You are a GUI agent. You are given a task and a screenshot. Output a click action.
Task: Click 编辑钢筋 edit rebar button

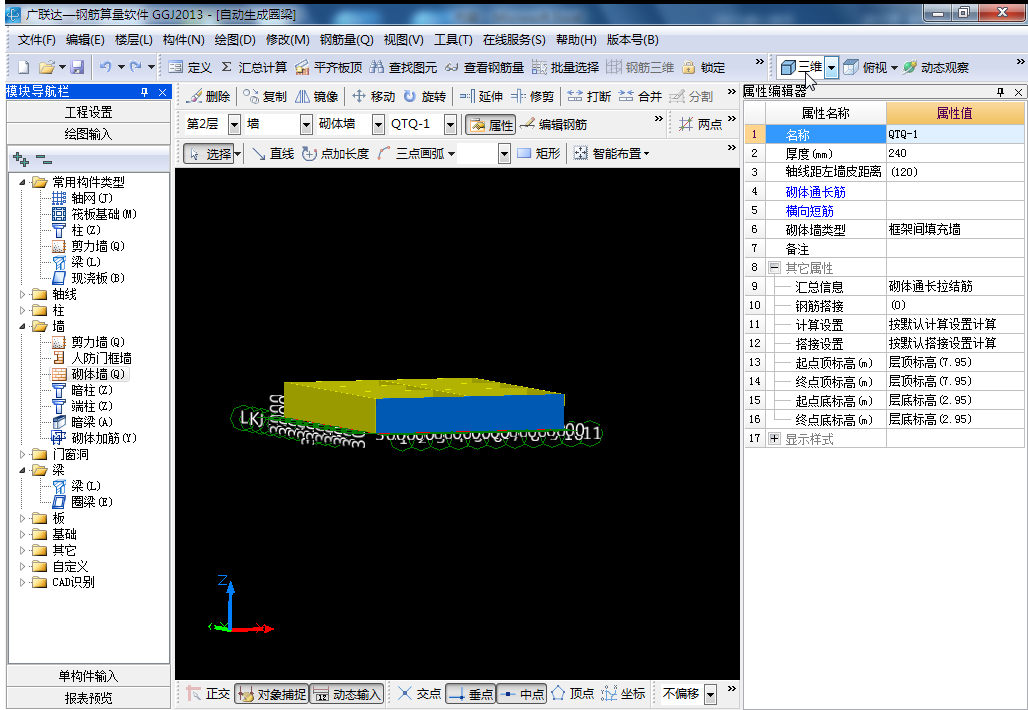(x=553, y=125)
